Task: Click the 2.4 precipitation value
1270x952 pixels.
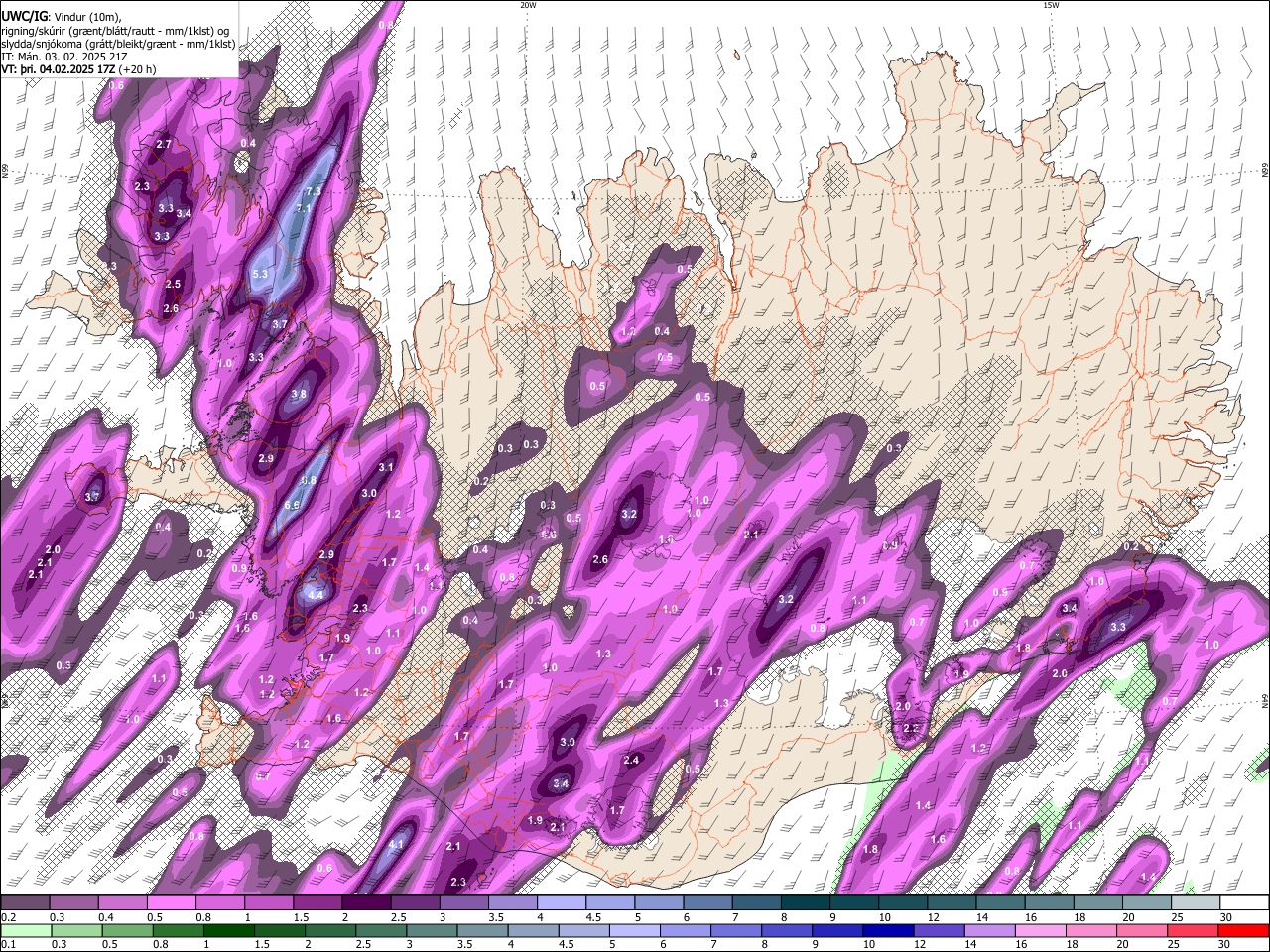Action: coord(631,761)
